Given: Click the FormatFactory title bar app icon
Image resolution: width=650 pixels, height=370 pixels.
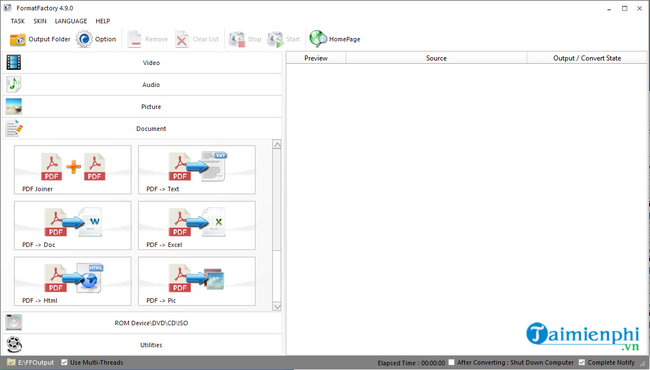Looking at the screenshot, I should [7, 8].
